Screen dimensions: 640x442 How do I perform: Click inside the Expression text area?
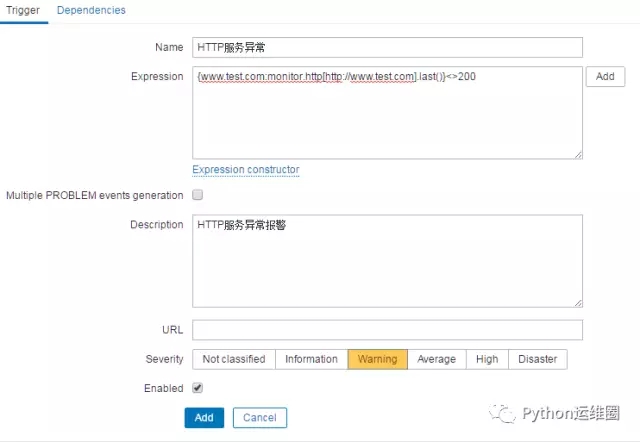pyautogui.click(x=387, y=113)
